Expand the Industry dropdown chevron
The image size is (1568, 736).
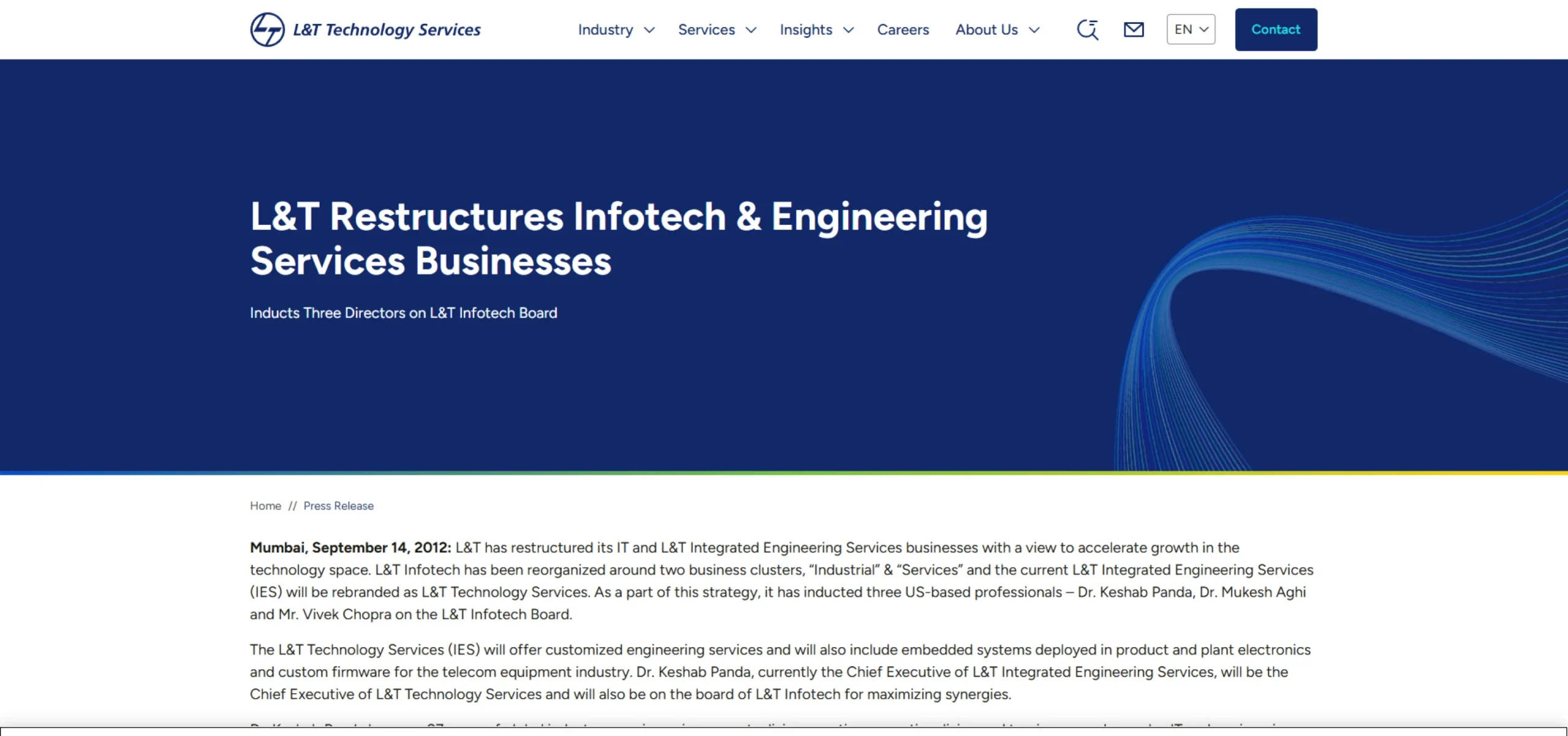coord(649,30)
